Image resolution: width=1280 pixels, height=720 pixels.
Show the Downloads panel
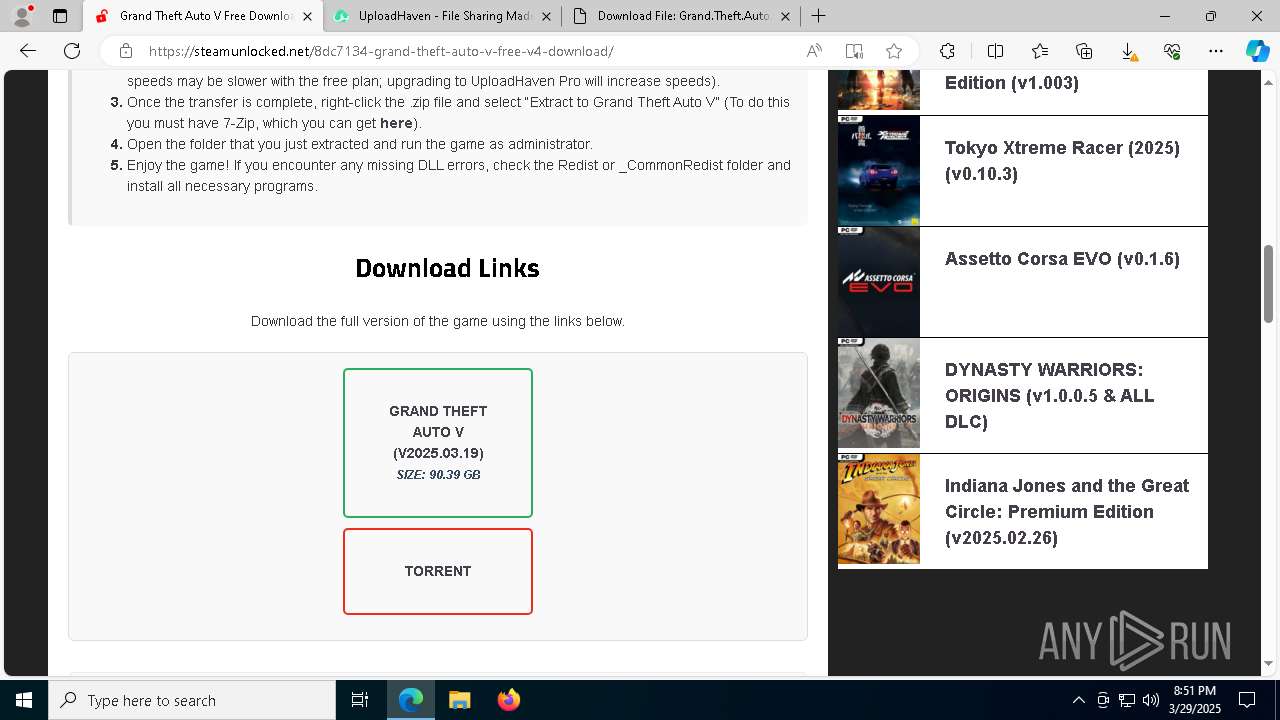click(1128, 51)
